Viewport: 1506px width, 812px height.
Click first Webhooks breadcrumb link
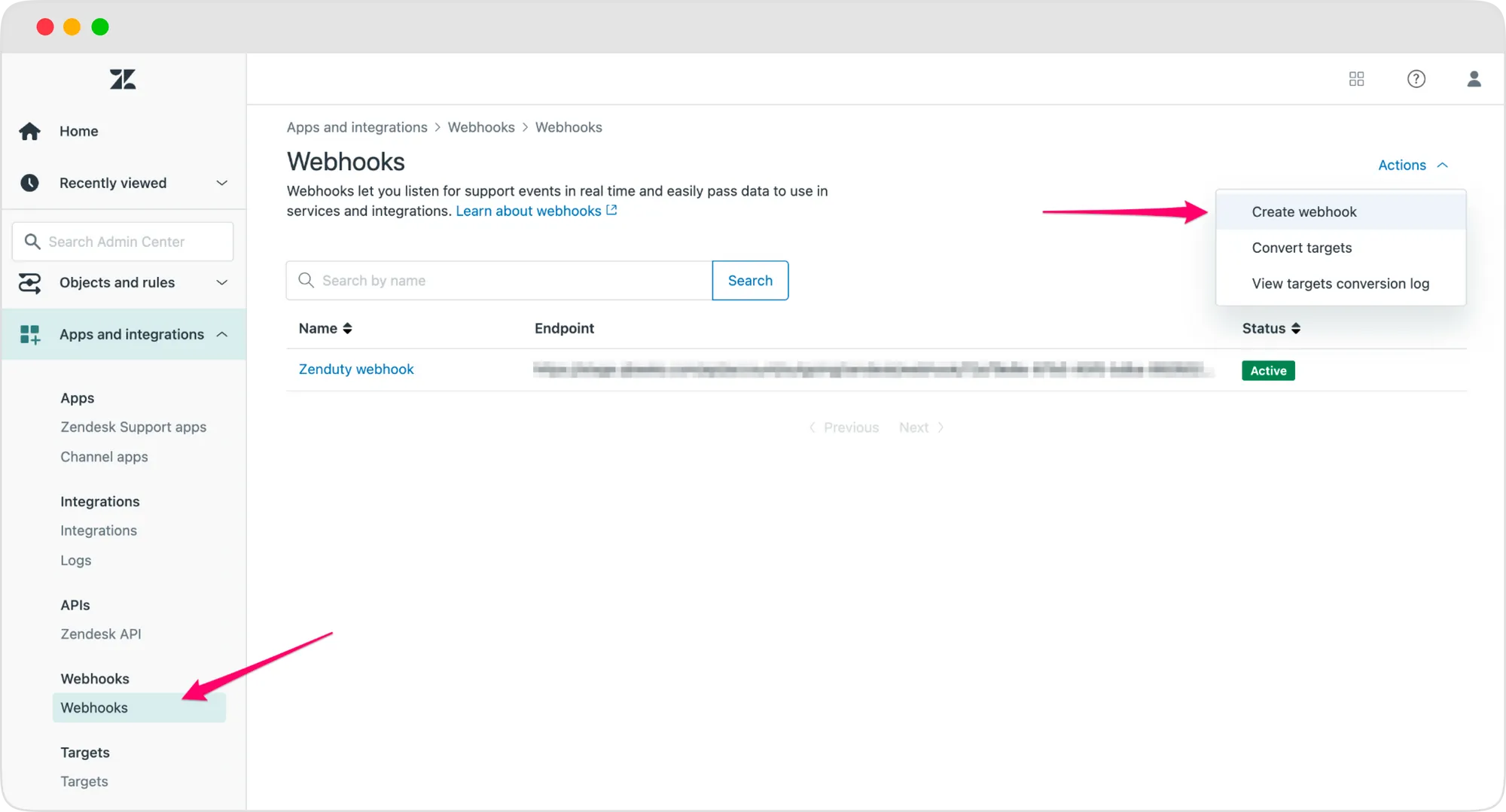[x=481, y=127]
